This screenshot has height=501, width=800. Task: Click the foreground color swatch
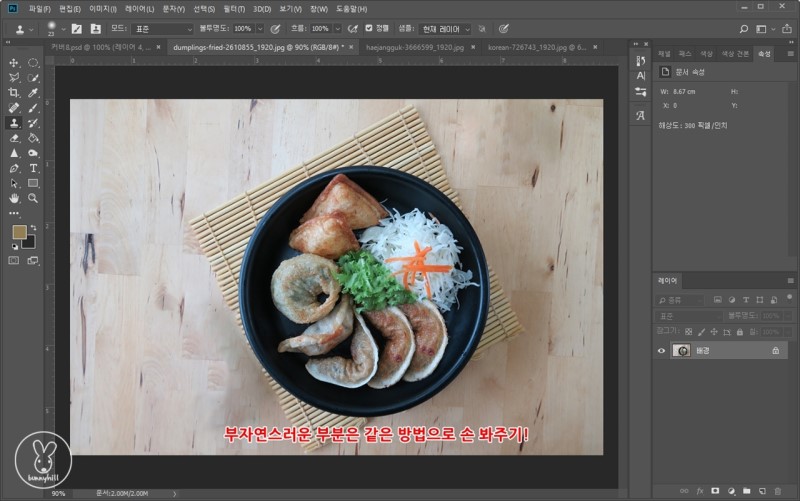pos(18,232)
